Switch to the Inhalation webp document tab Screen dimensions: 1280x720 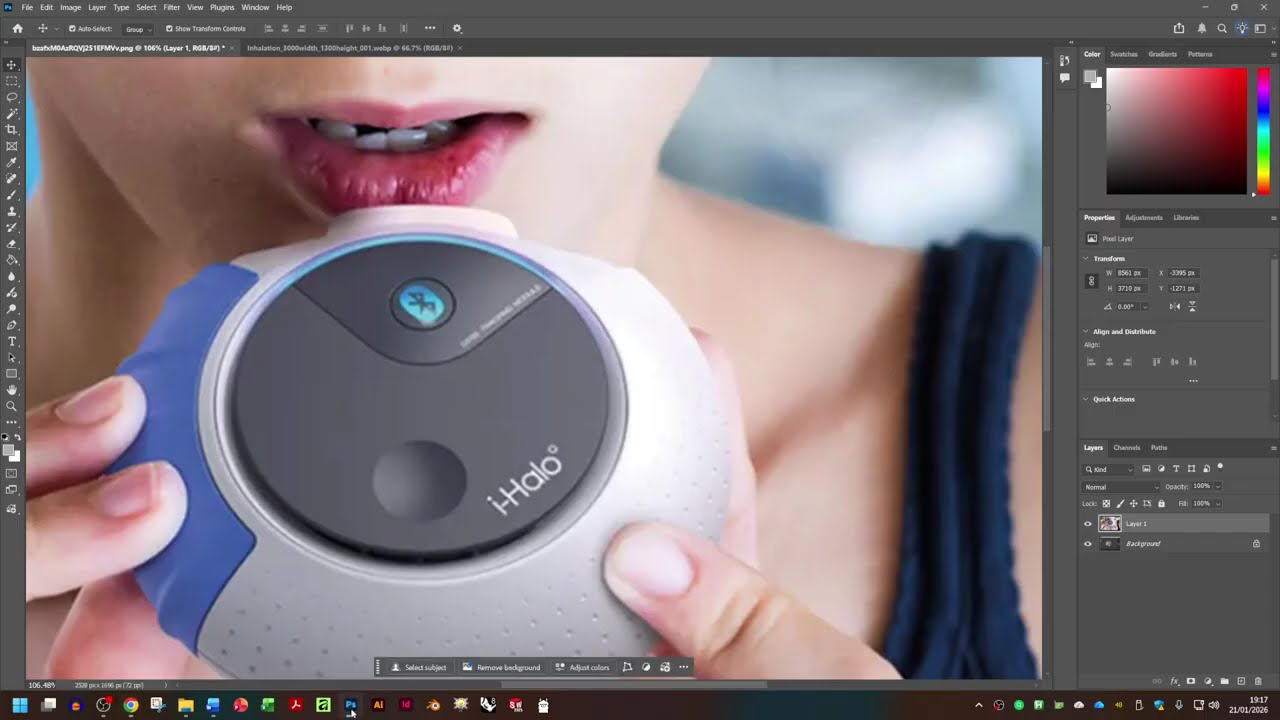(x=350, y=48)
